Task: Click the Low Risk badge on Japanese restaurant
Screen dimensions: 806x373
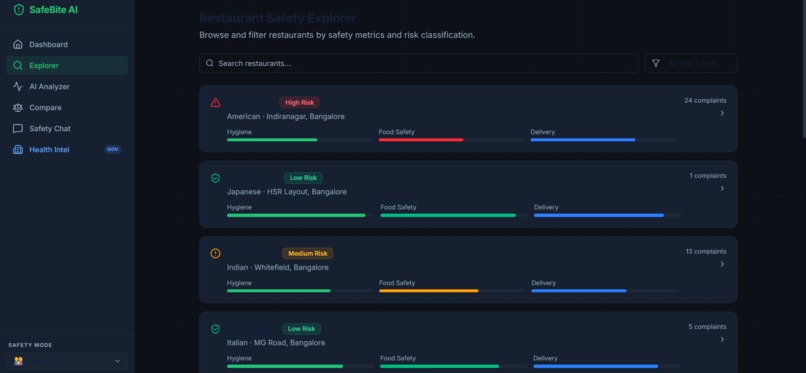Action: pyautogui.click(x=303, y=178)
